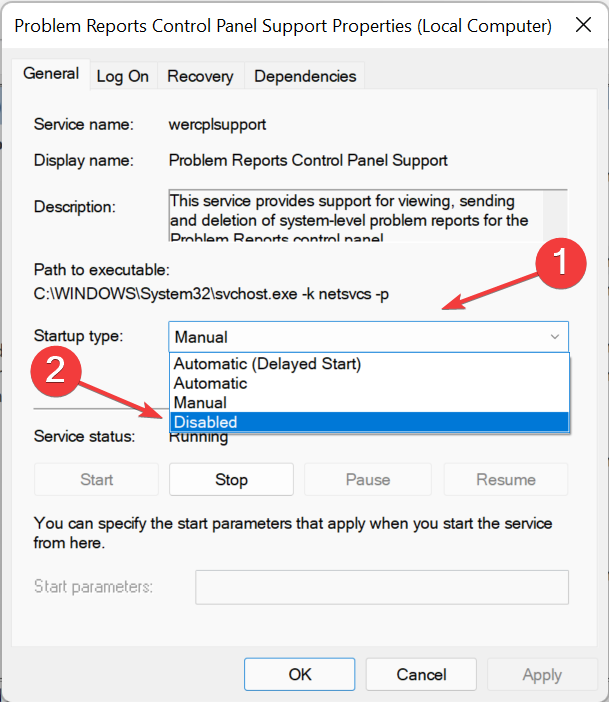Image resolution: width=609 pixels, height=702 pixels.
Task: Close the properties dialog with X
Action: pyautogui.click(x=583, y=25)
